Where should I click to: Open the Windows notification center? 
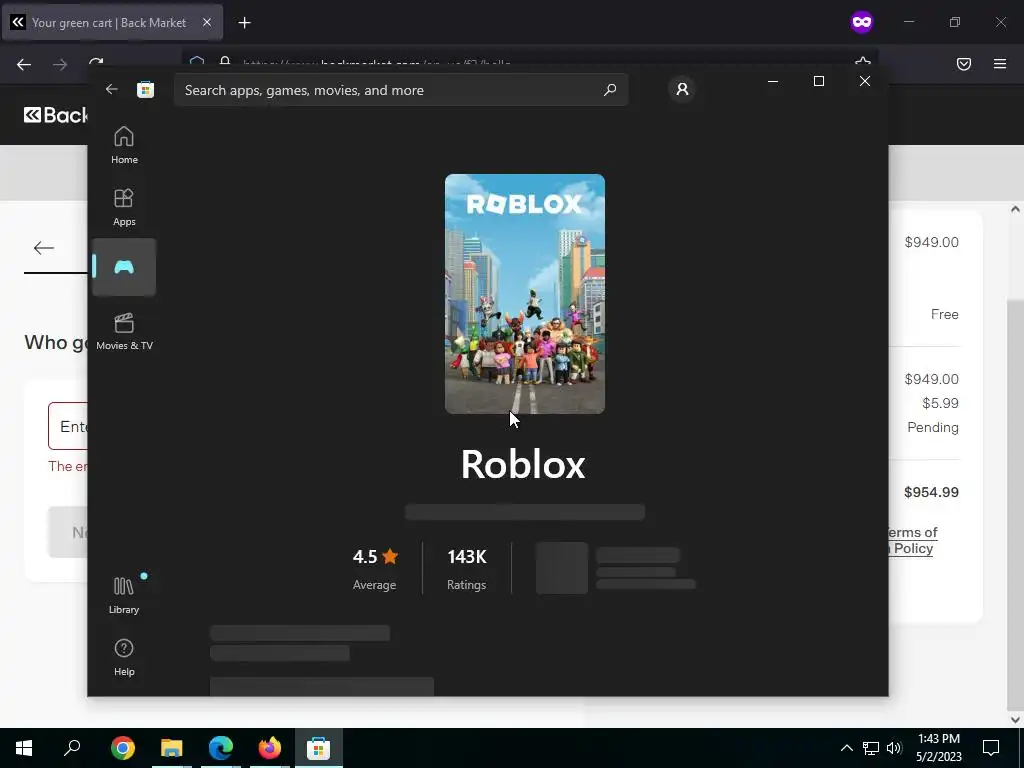[991, 748]
